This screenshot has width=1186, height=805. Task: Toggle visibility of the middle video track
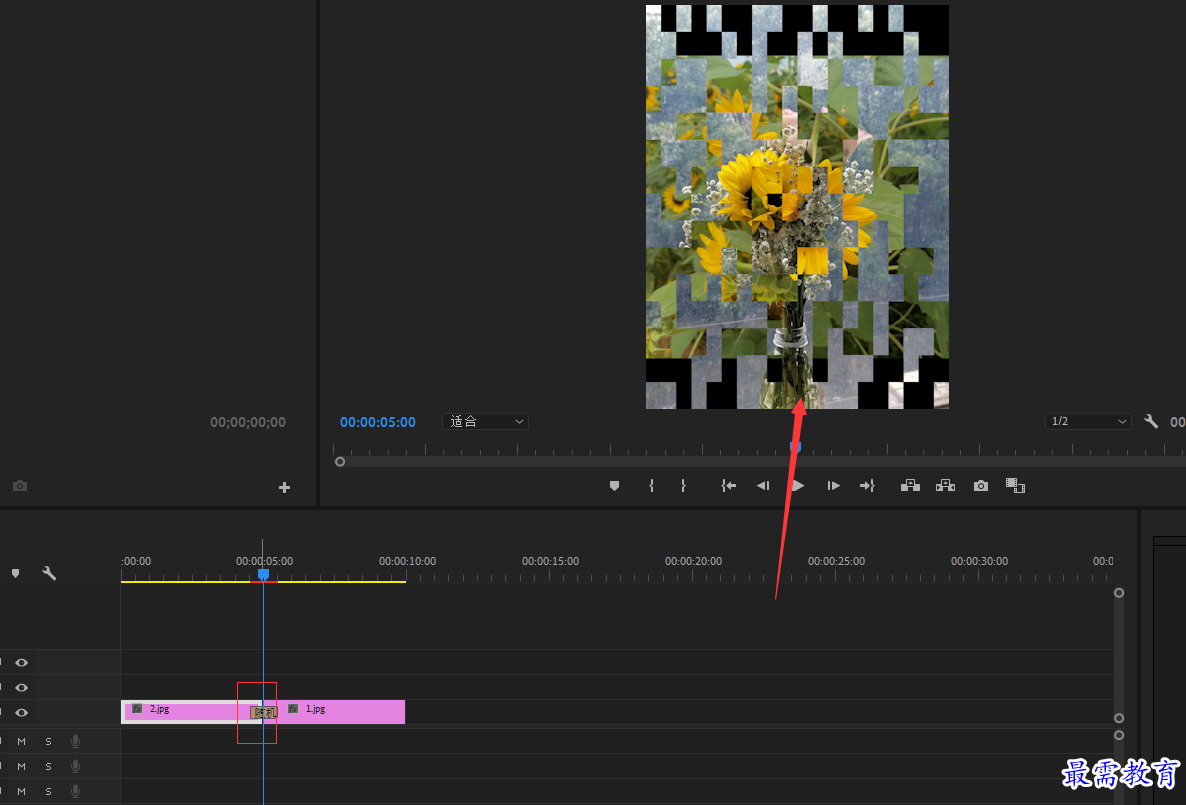21,688
